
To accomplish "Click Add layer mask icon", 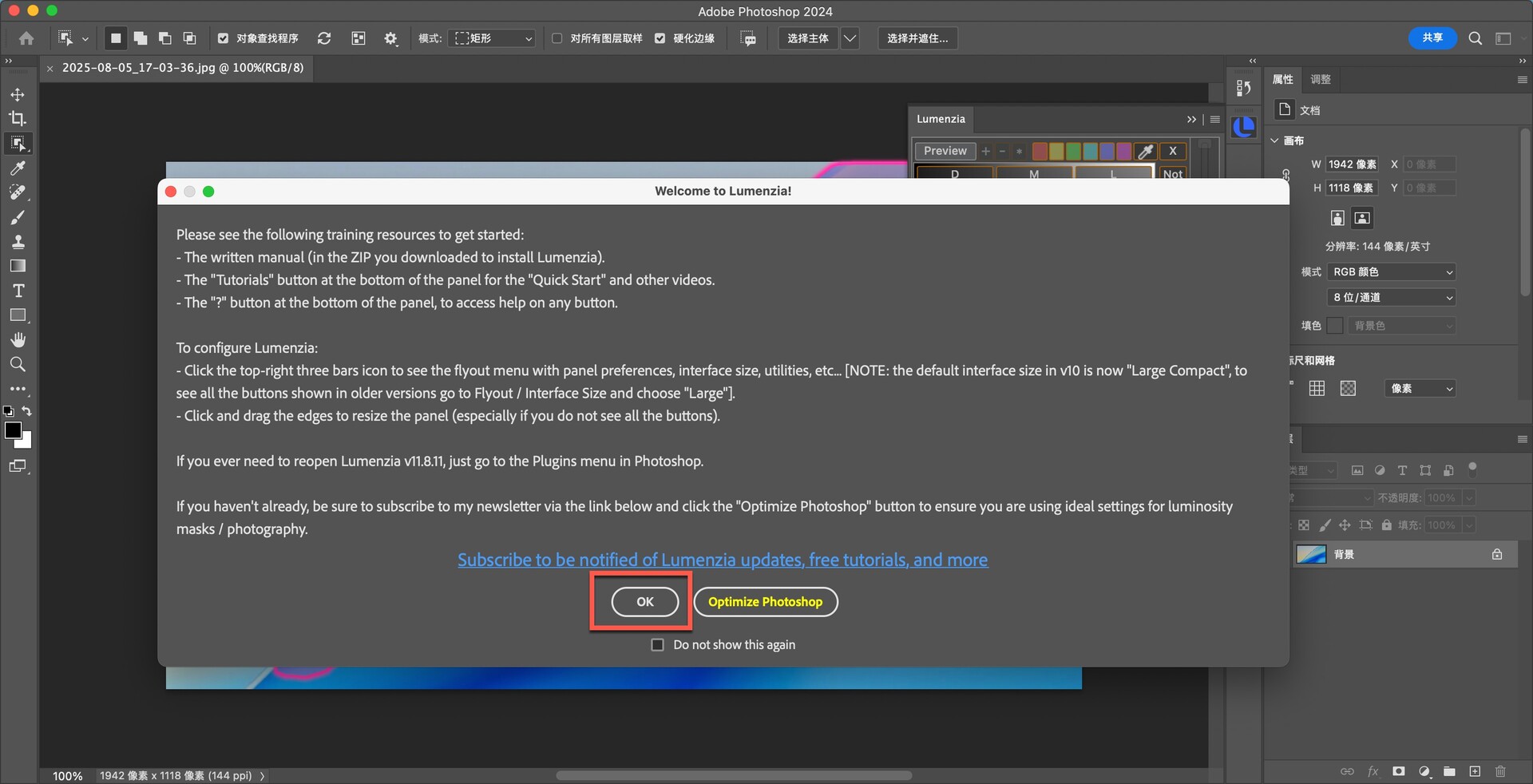I will 1399,771.
